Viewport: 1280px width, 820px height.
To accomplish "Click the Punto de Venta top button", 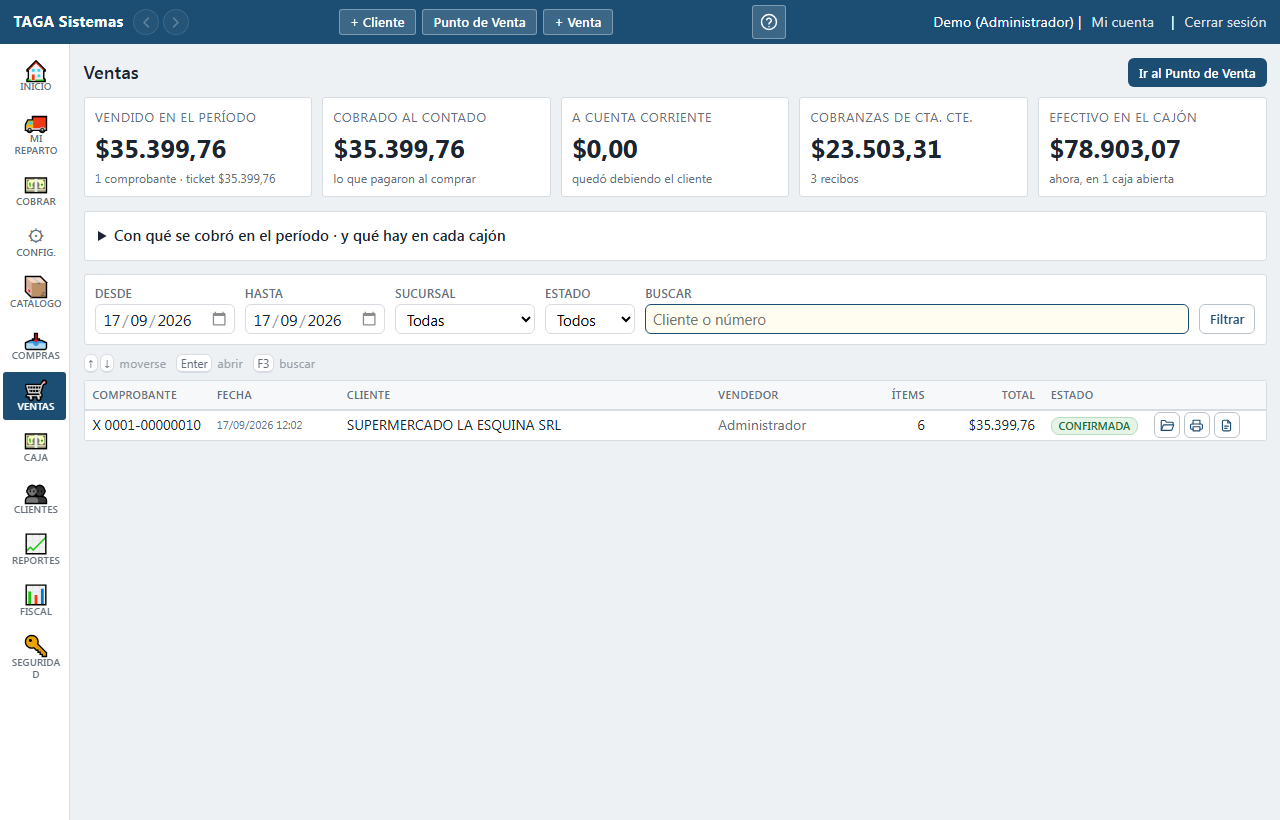I will tap(479, 22).
